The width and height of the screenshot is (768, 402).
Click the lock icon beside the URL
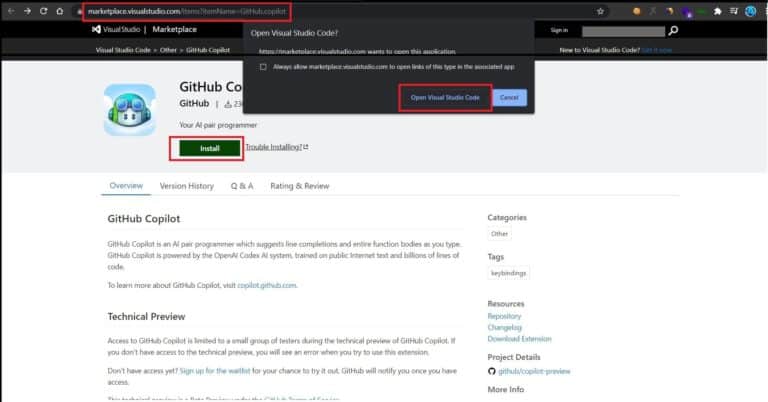(x=79, y=11)
